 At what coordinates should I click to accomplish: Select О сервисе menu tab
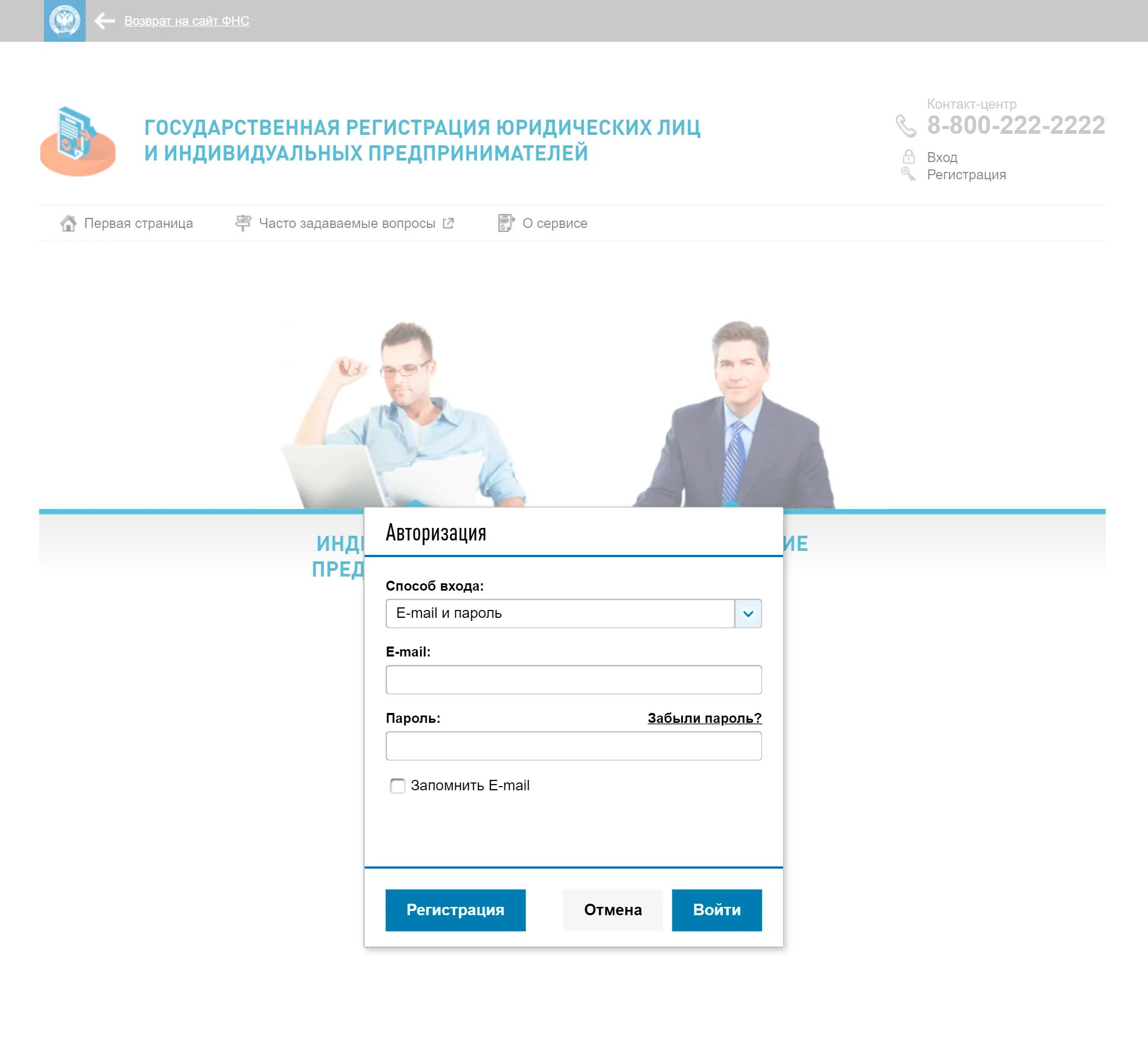[553, 222]
